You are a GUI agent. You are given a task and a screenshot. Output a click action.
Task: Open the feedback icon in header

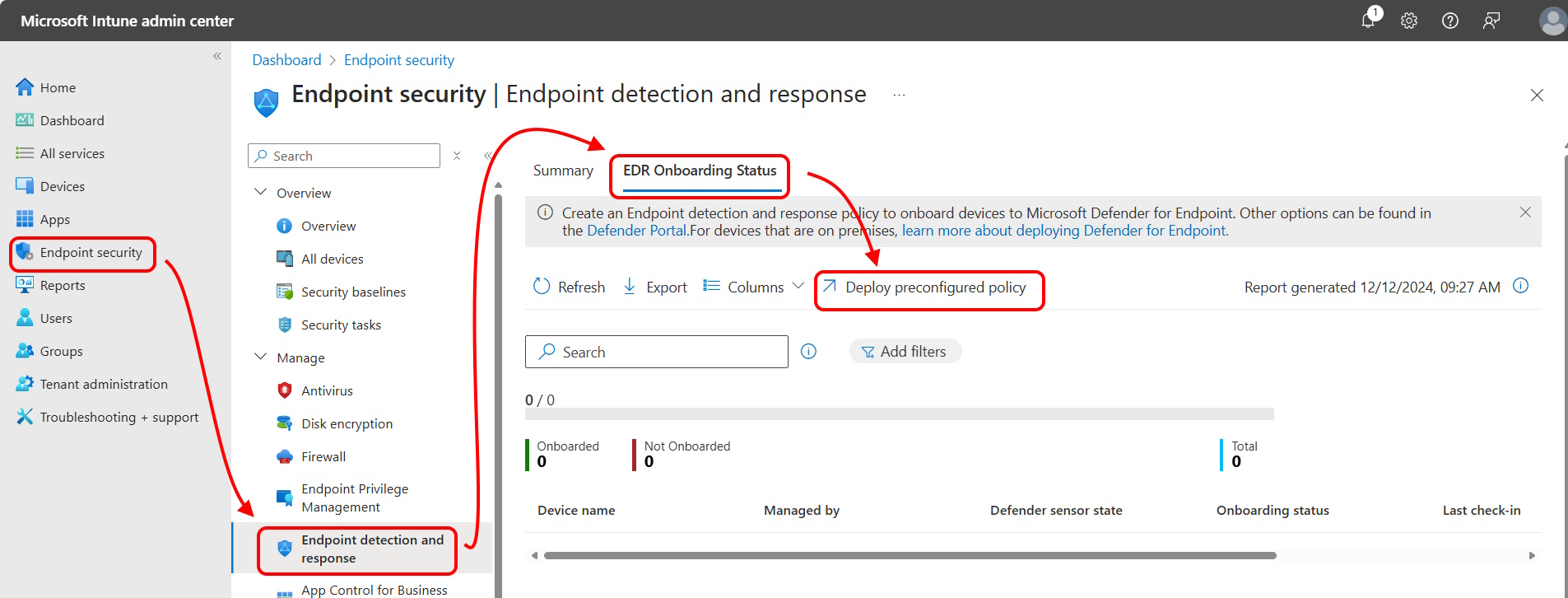tap(1491, 21)
